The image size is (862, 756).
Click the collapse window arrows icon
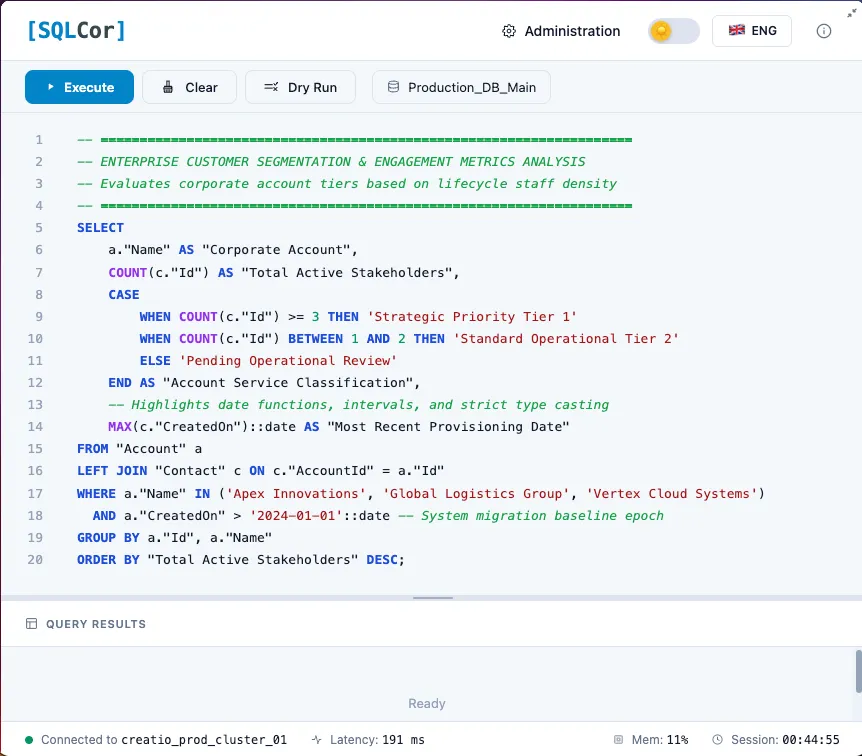852,13
